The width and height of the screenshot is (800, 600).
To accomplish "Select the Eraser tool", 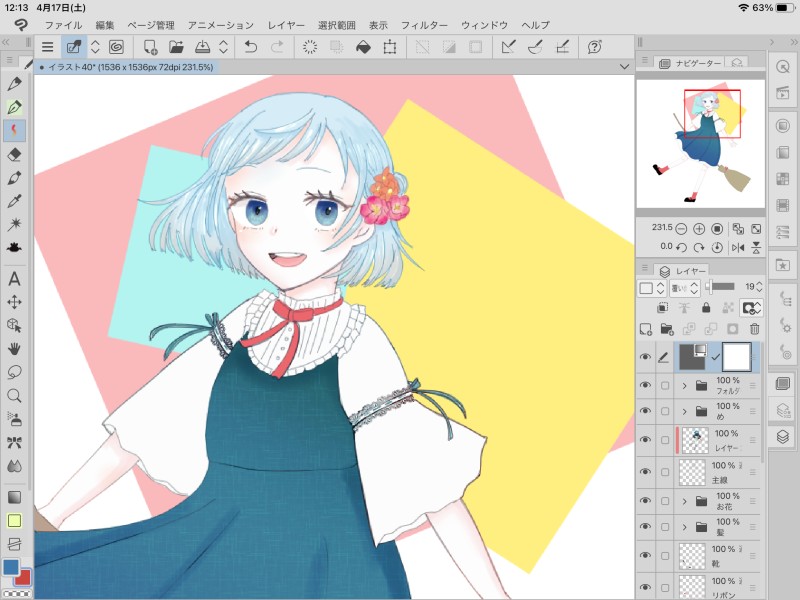I will [x=14, y=154].
